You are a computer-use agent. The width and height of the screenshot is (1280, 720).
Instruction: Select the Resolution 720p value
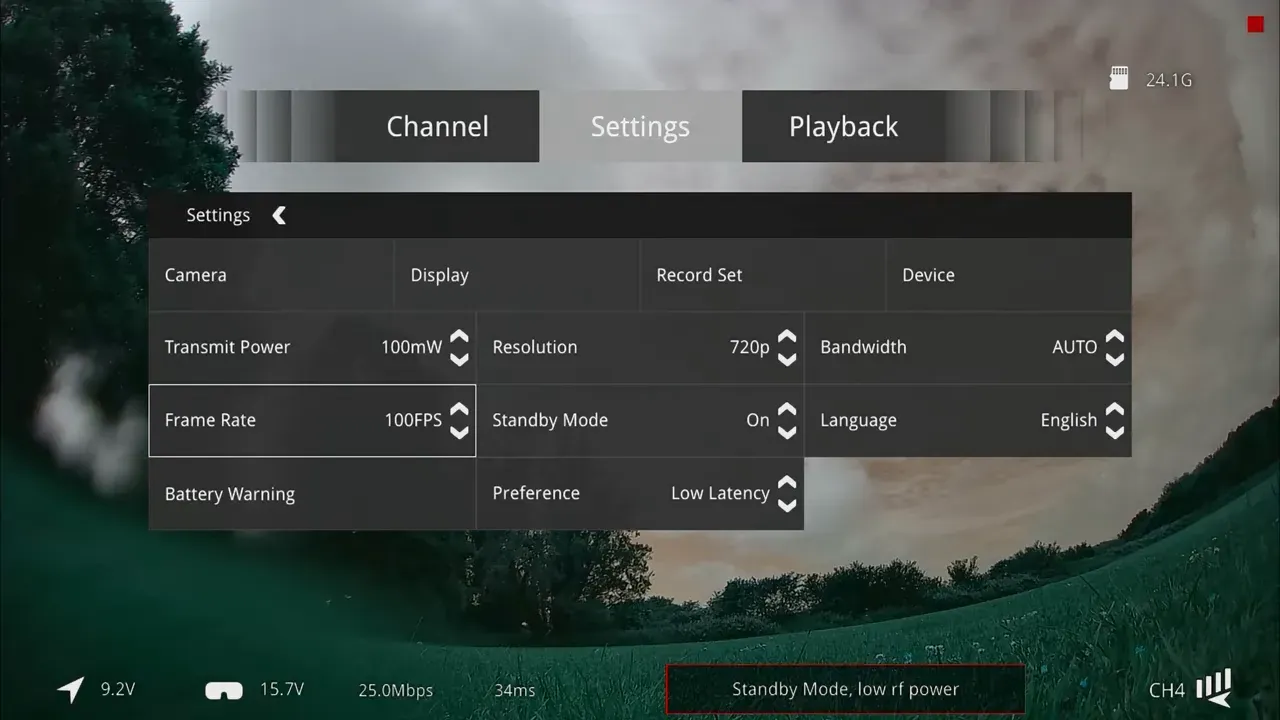click(750, 347)
